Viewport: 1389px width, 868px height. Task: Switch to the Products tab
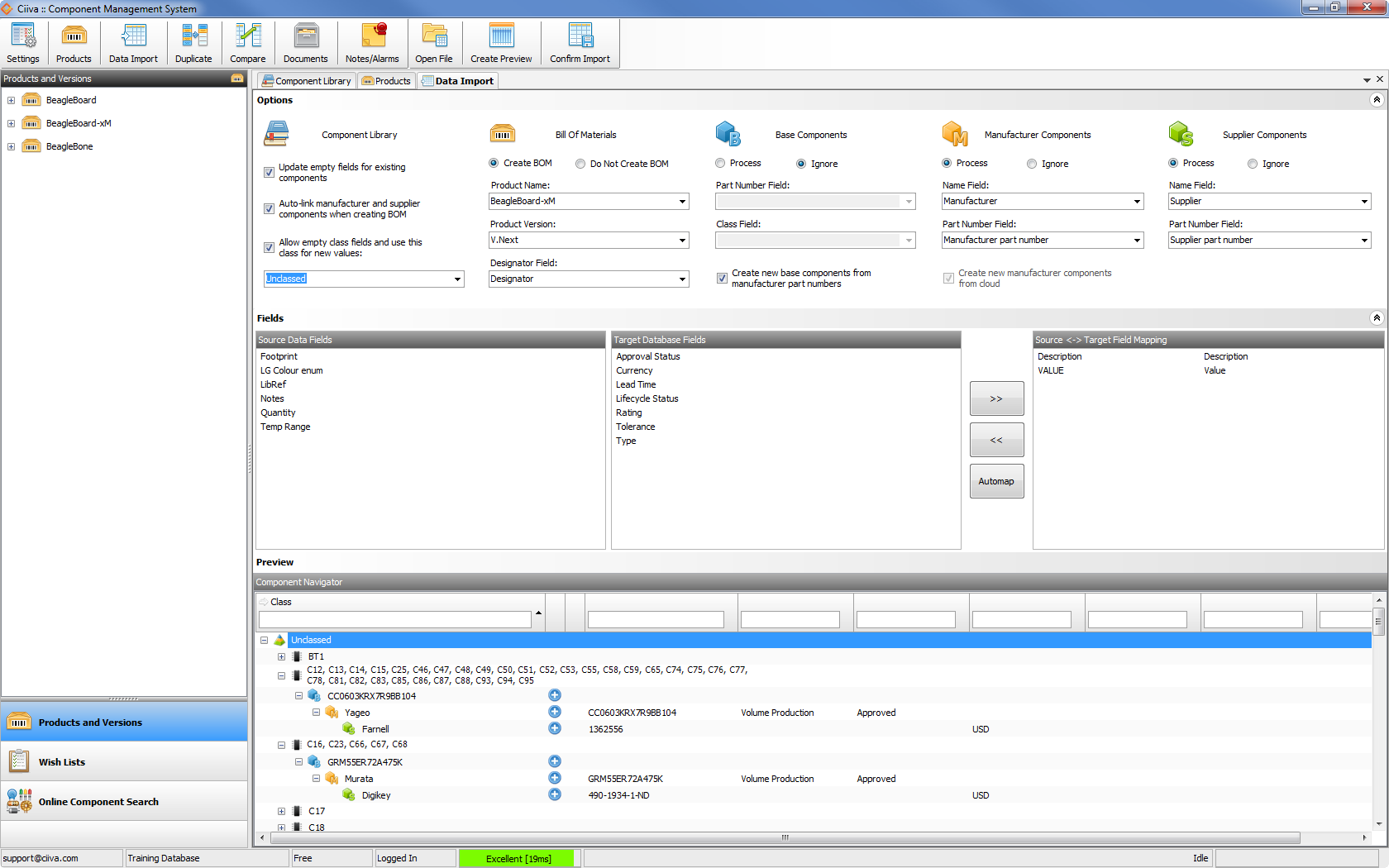[x=386, y=81]
